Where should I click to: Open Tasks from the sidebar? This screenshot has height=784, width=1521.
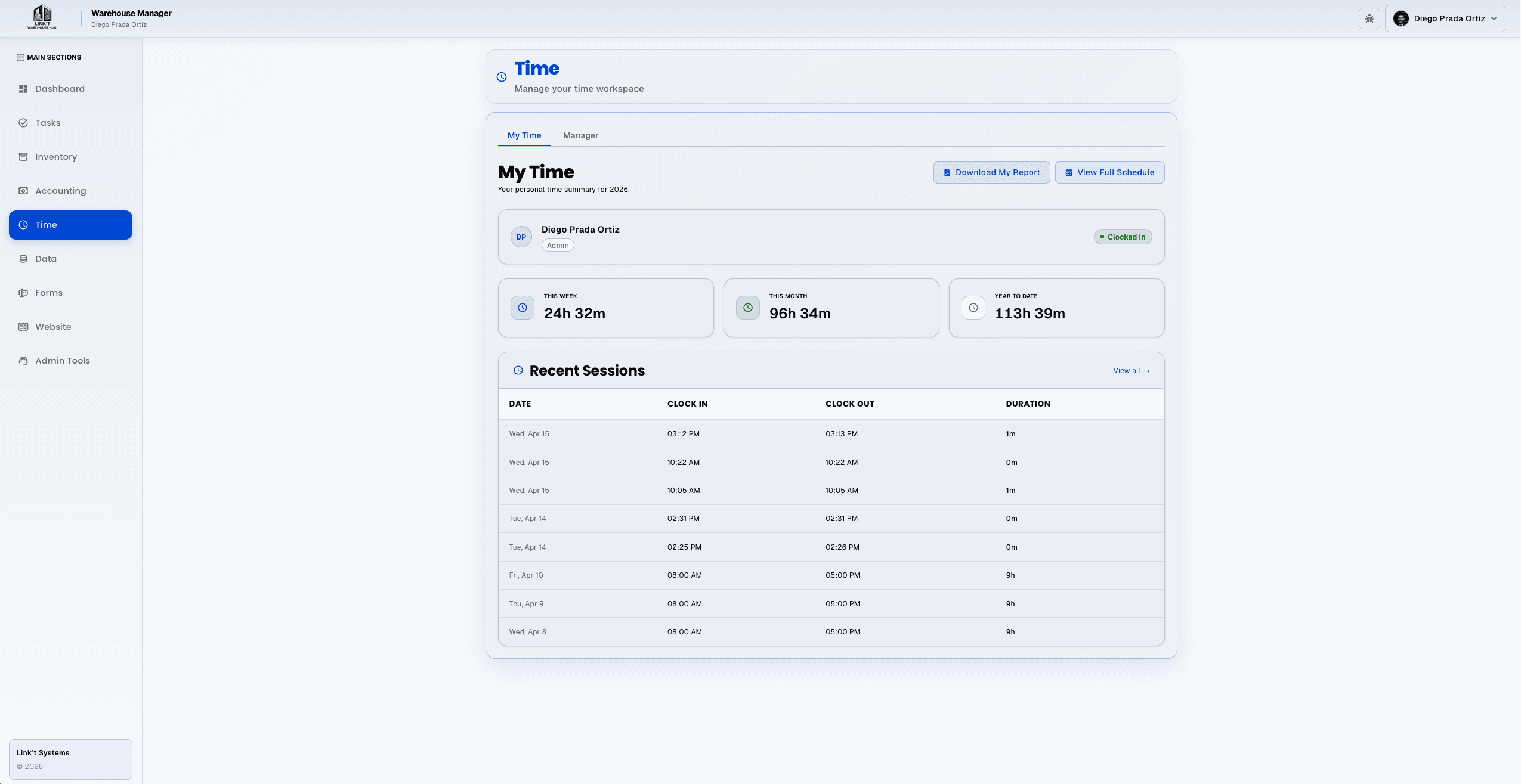48,123
